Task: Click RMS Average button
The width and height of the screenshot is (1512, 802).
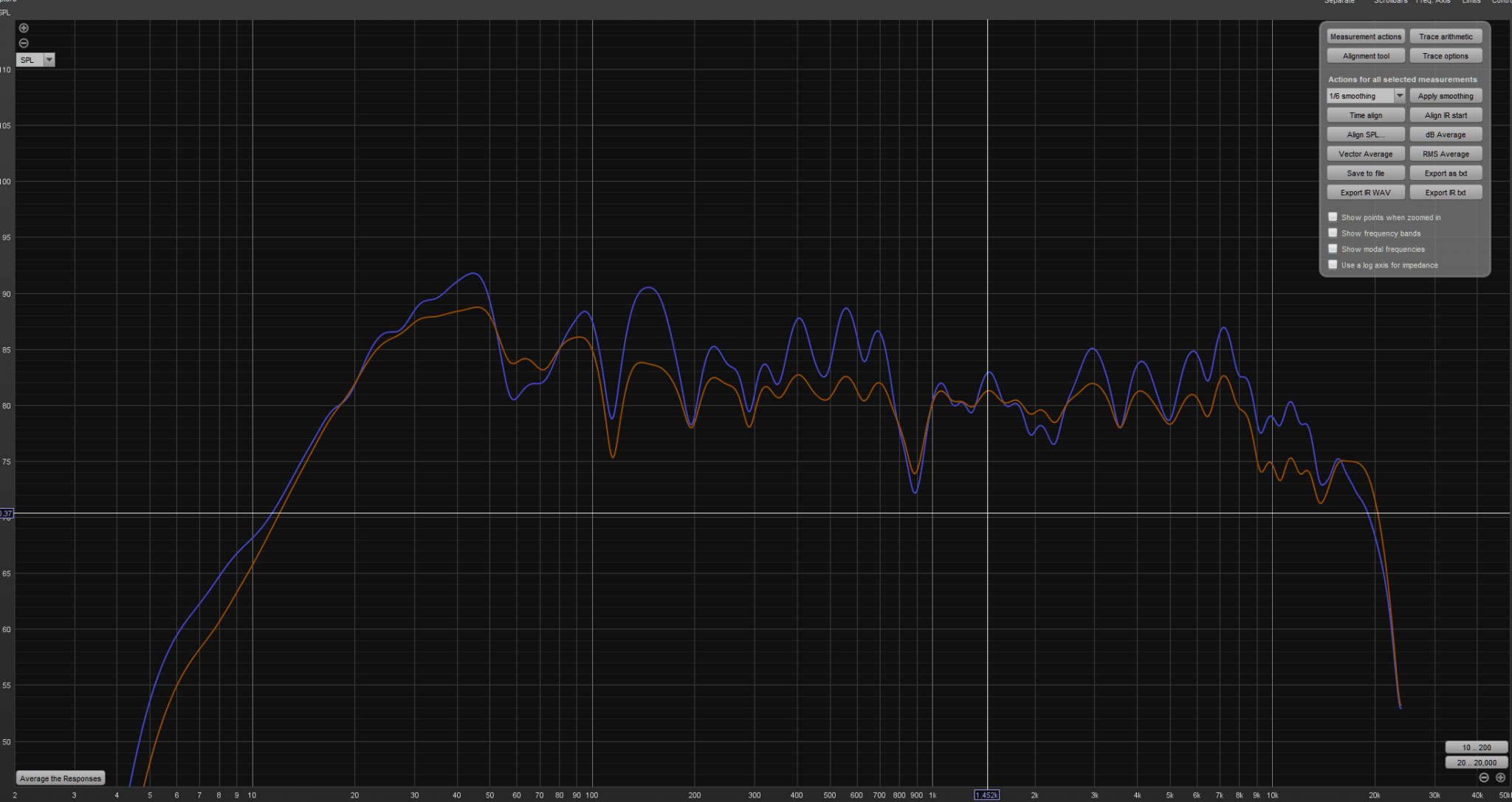Action: [1446, 154]
